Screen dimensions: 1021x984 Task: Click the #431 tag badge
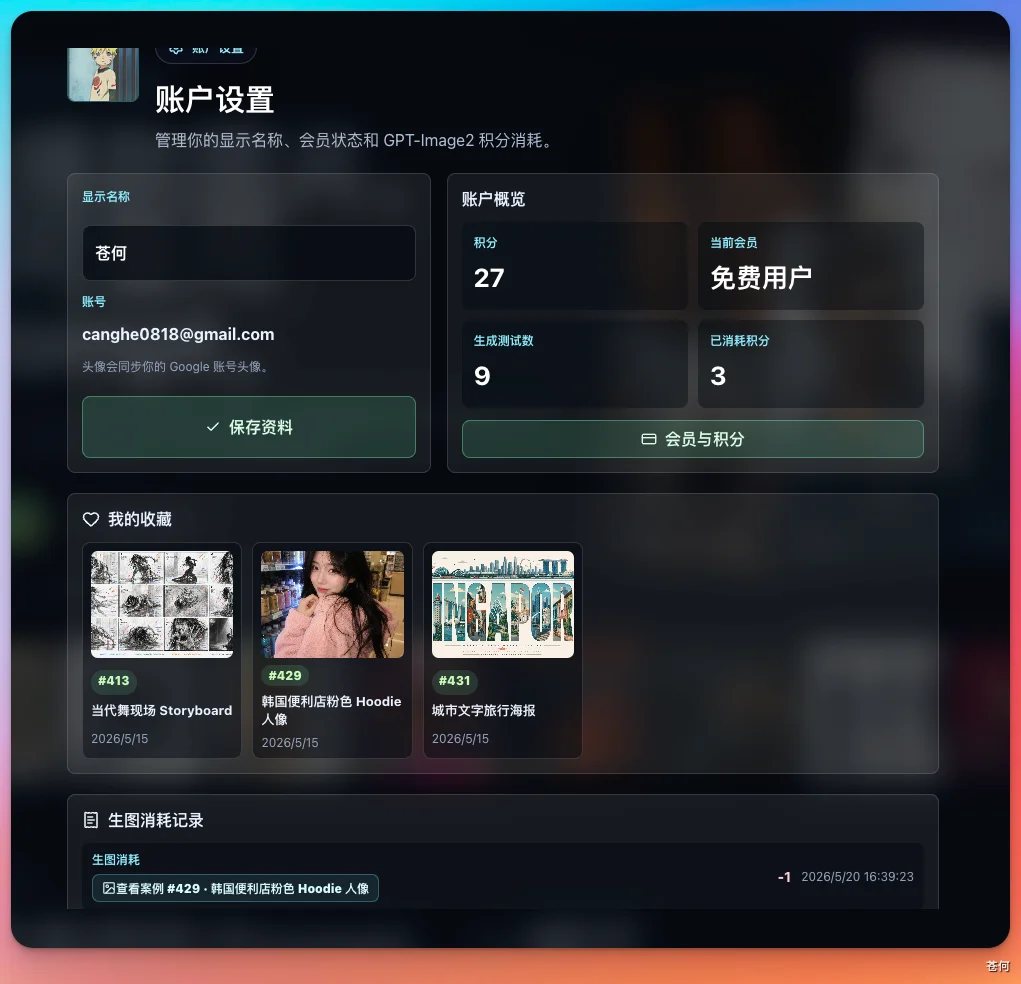tap(455, 681)
